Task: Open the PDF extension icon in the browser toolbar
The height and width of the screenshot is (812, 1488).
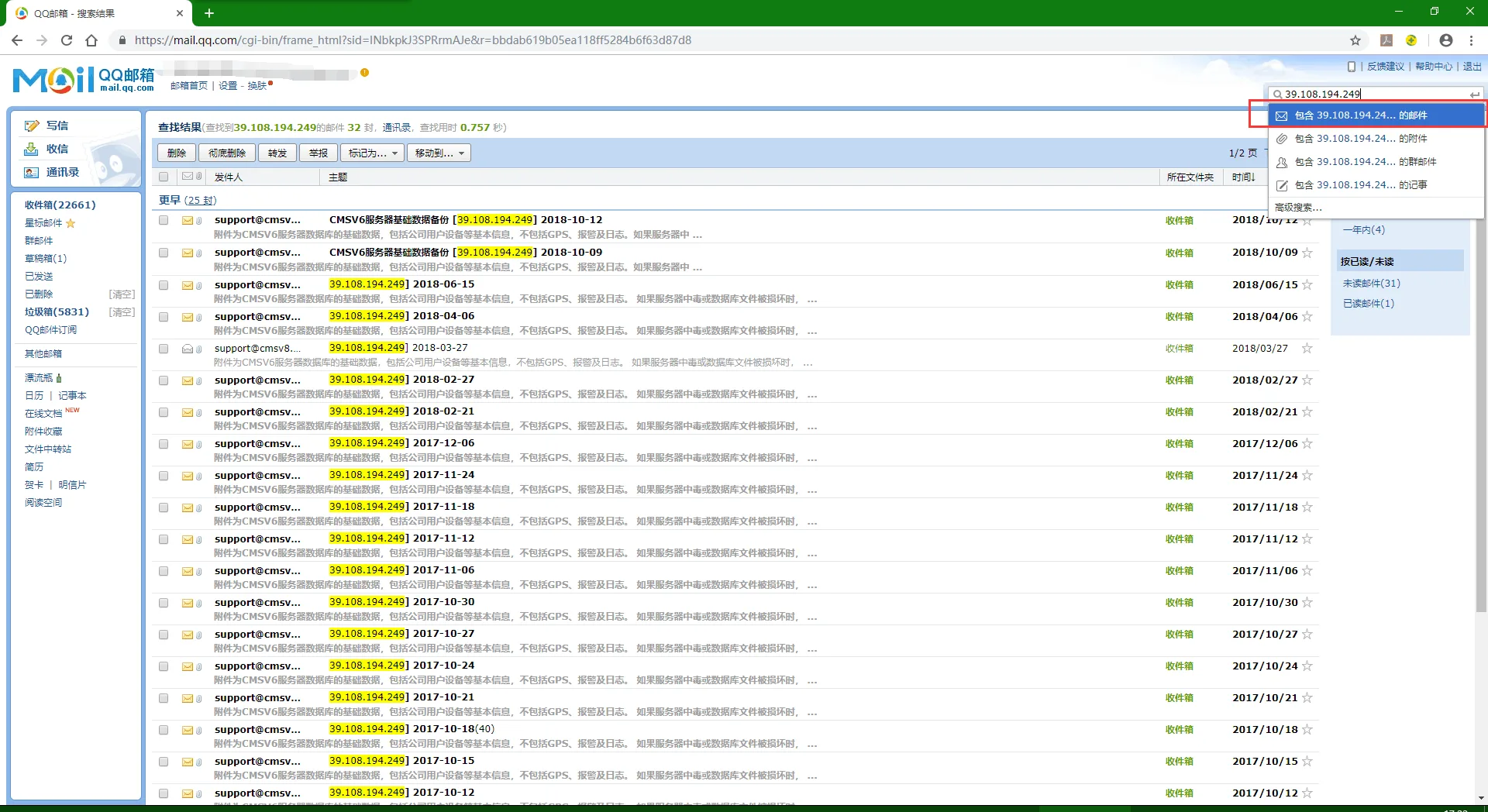Action: click(1386, 40)
